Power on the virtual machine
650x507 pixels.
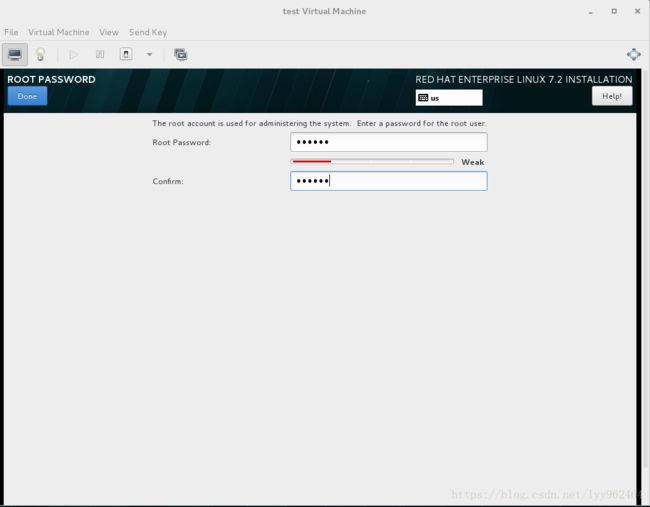tap(74, 54)
